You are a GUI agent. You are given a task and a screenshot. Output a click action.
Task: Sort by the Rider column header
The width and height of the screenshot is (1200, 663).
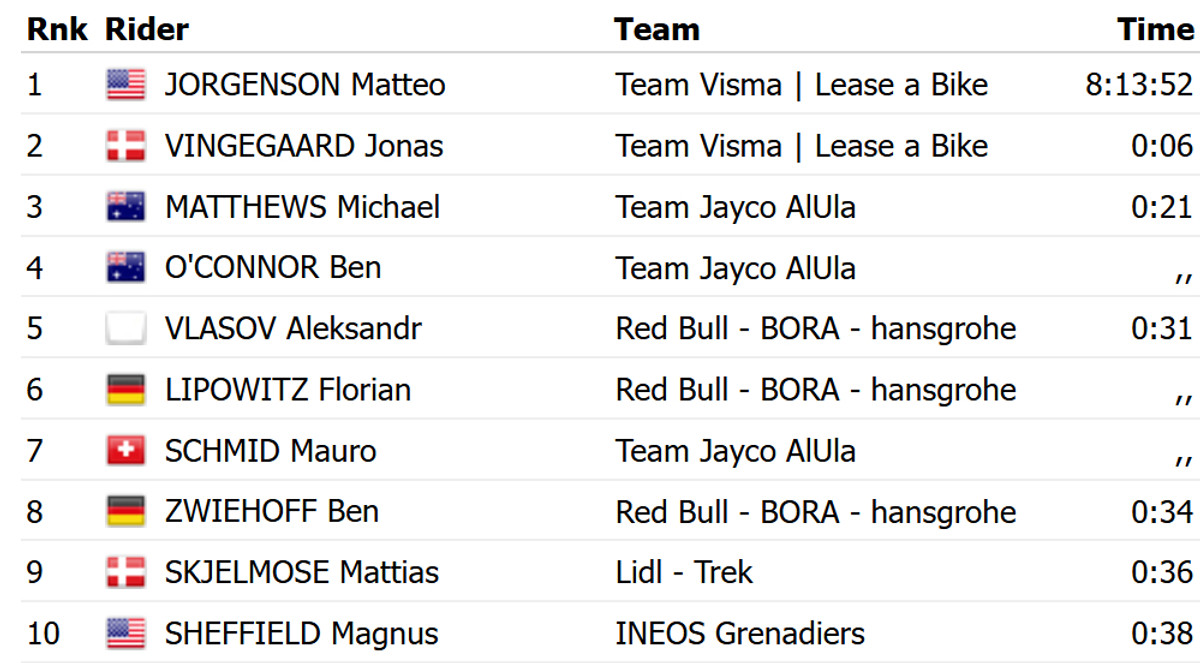pyautogui.click(x=147, y=29)
